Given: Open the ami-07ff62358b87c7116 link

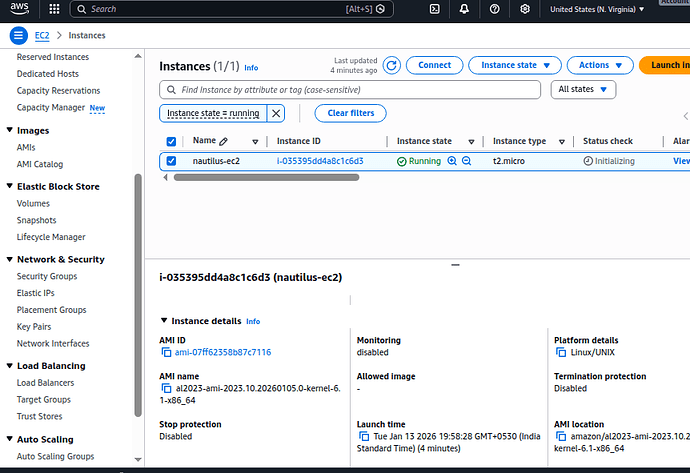Looking at the screenshot, I should 223,352.
